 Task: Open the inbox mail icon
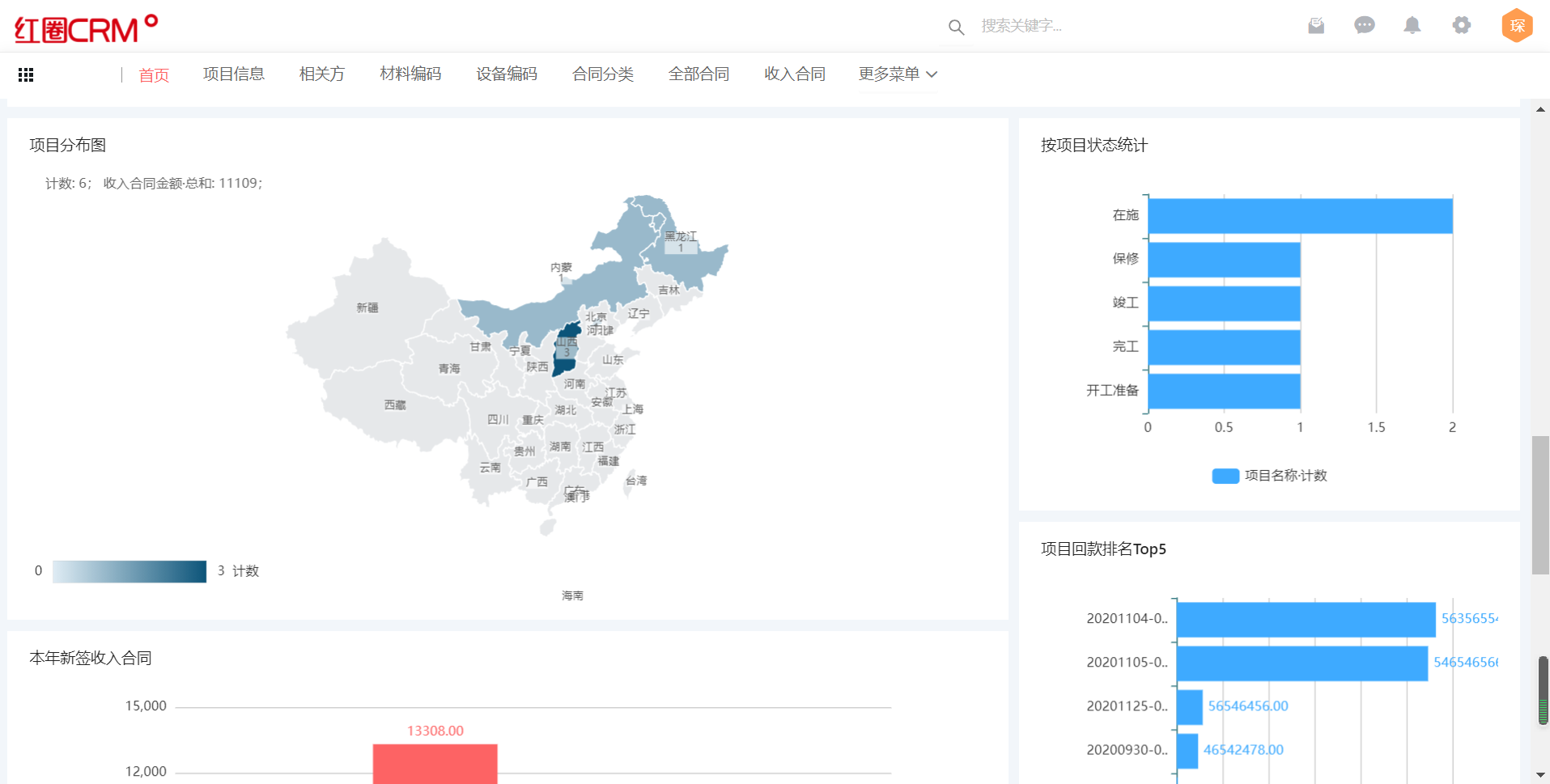tap(1316, 26)
